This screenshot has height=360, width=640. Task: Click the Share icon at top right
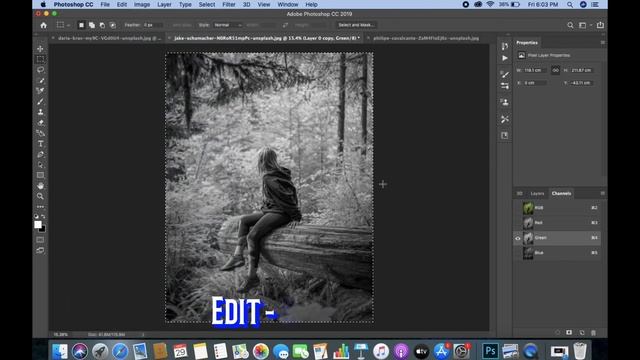(x=600, y=25)
